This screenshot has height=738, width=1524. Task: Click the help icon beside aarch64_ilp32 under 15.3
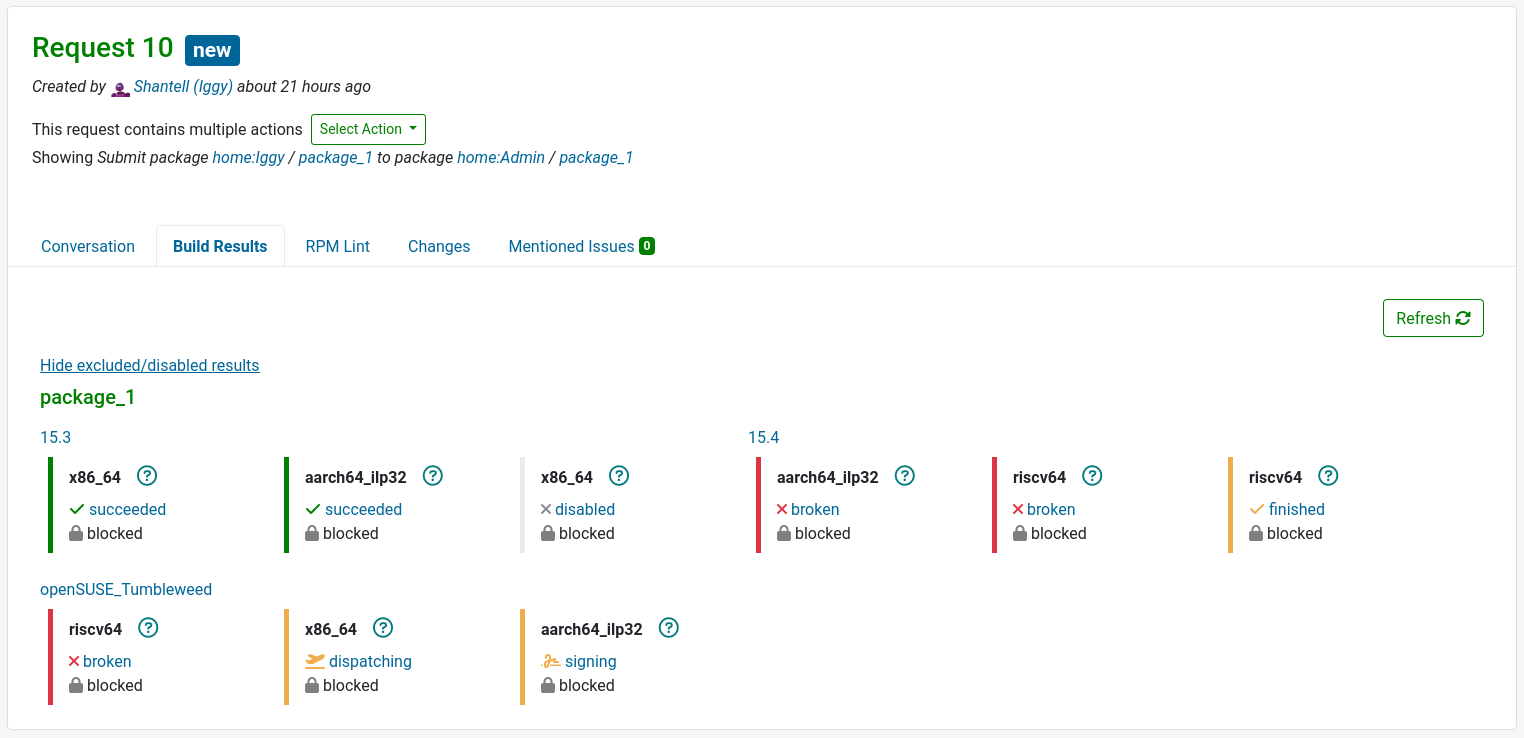432,476
